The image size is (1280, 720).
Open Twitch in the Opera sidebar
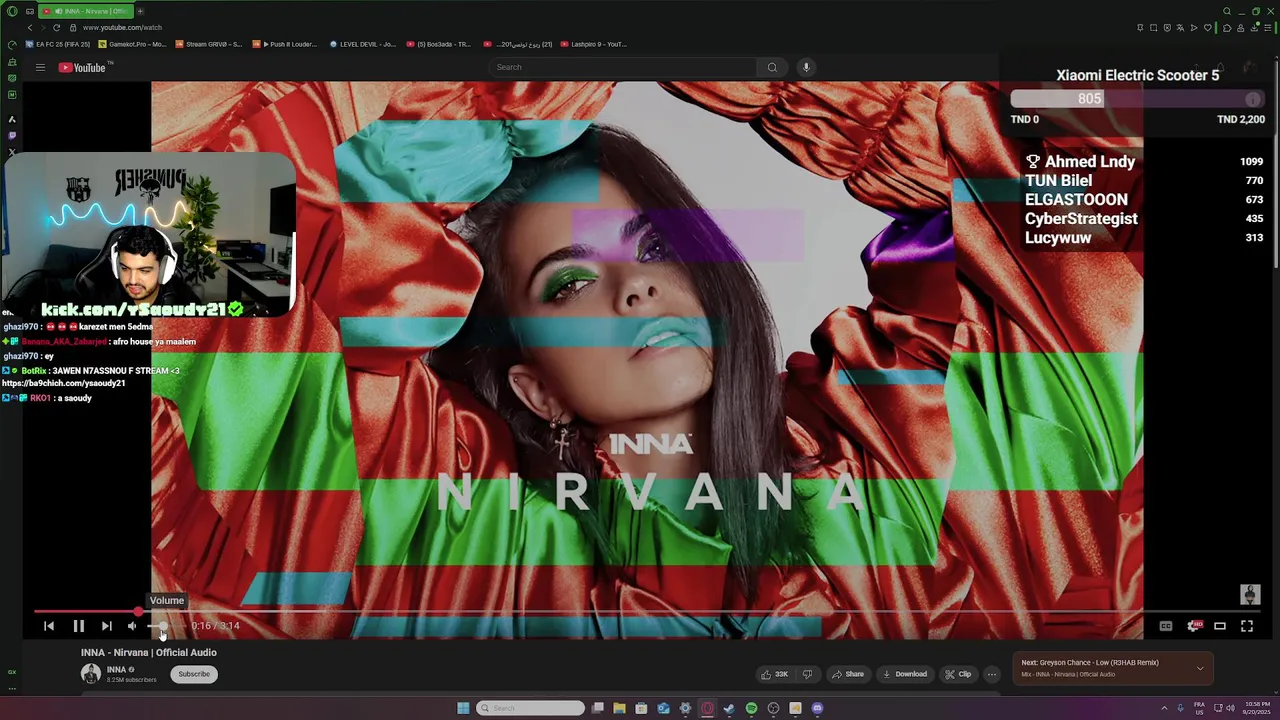[12, 135]
